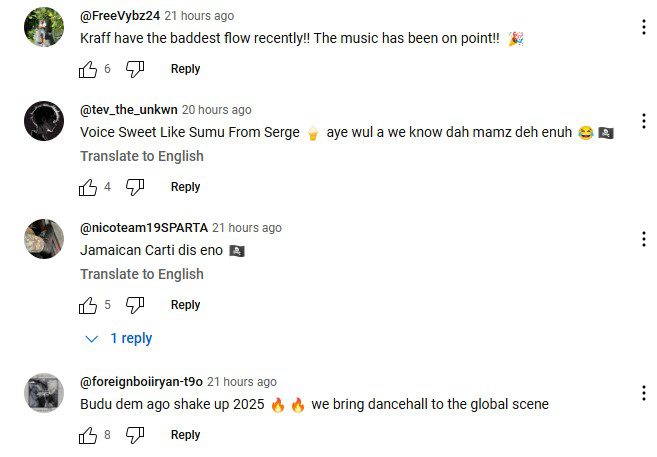Open the @FreeVybz24 profile avatar

(44, 28)
